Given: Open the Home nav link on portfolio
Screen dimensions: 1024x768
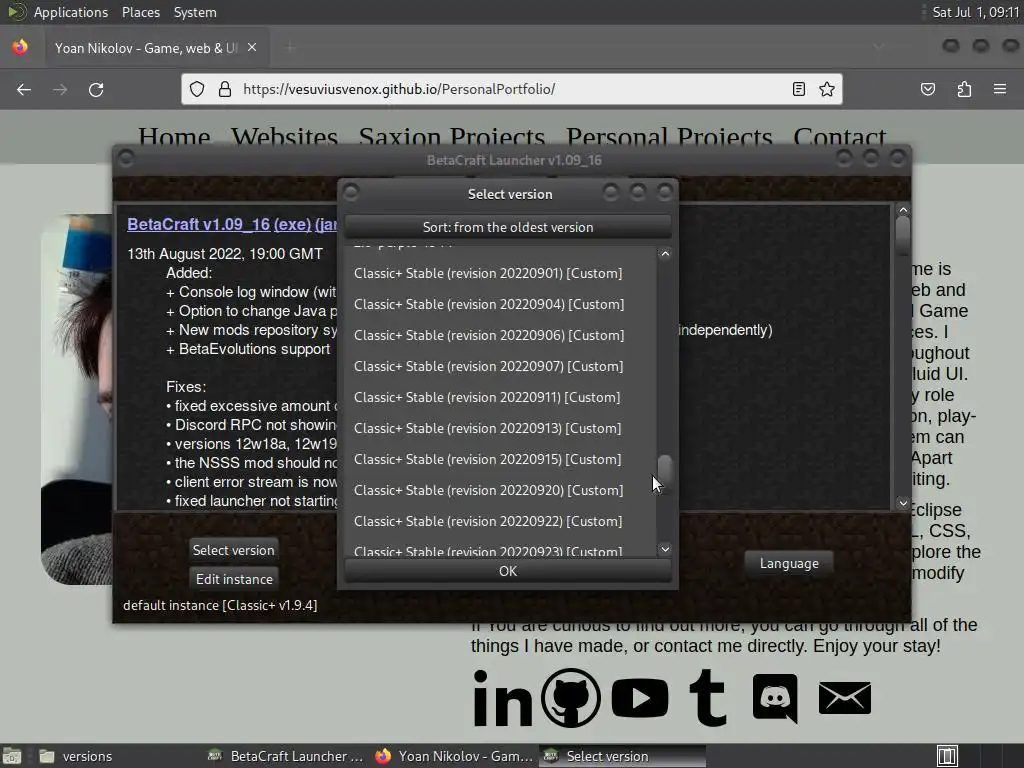Looking at the screenshot, I should click(x=174, y=136).
